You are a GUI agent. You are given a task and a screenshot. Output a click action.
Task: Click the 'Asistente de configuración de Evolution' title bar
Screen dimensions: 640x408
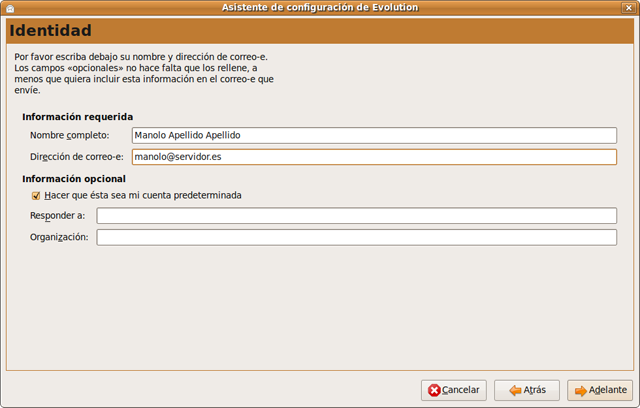pyautogui.click(x=320, y=8)
